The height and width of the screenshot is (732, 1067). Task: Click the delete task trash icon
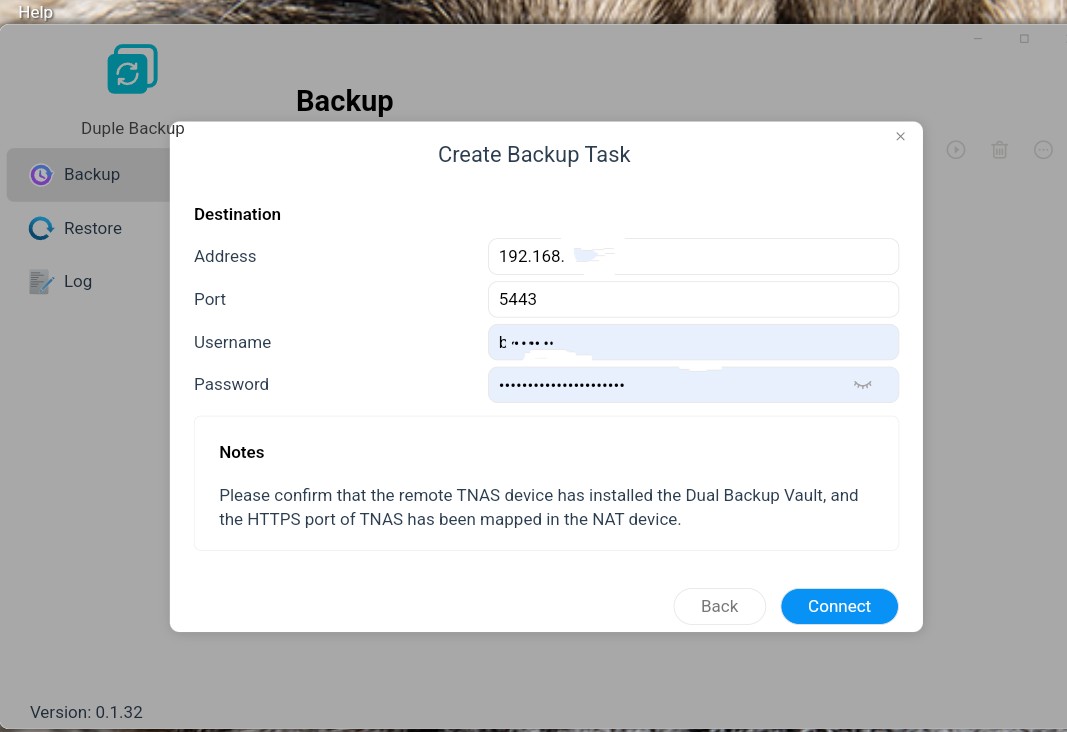(999, 150)
